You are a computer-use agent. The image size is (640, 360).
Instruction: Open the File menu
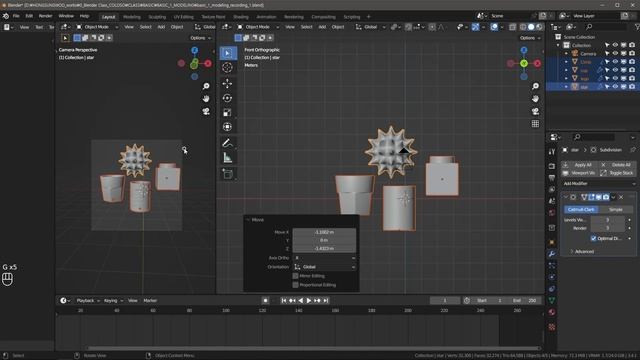(16, 16)
